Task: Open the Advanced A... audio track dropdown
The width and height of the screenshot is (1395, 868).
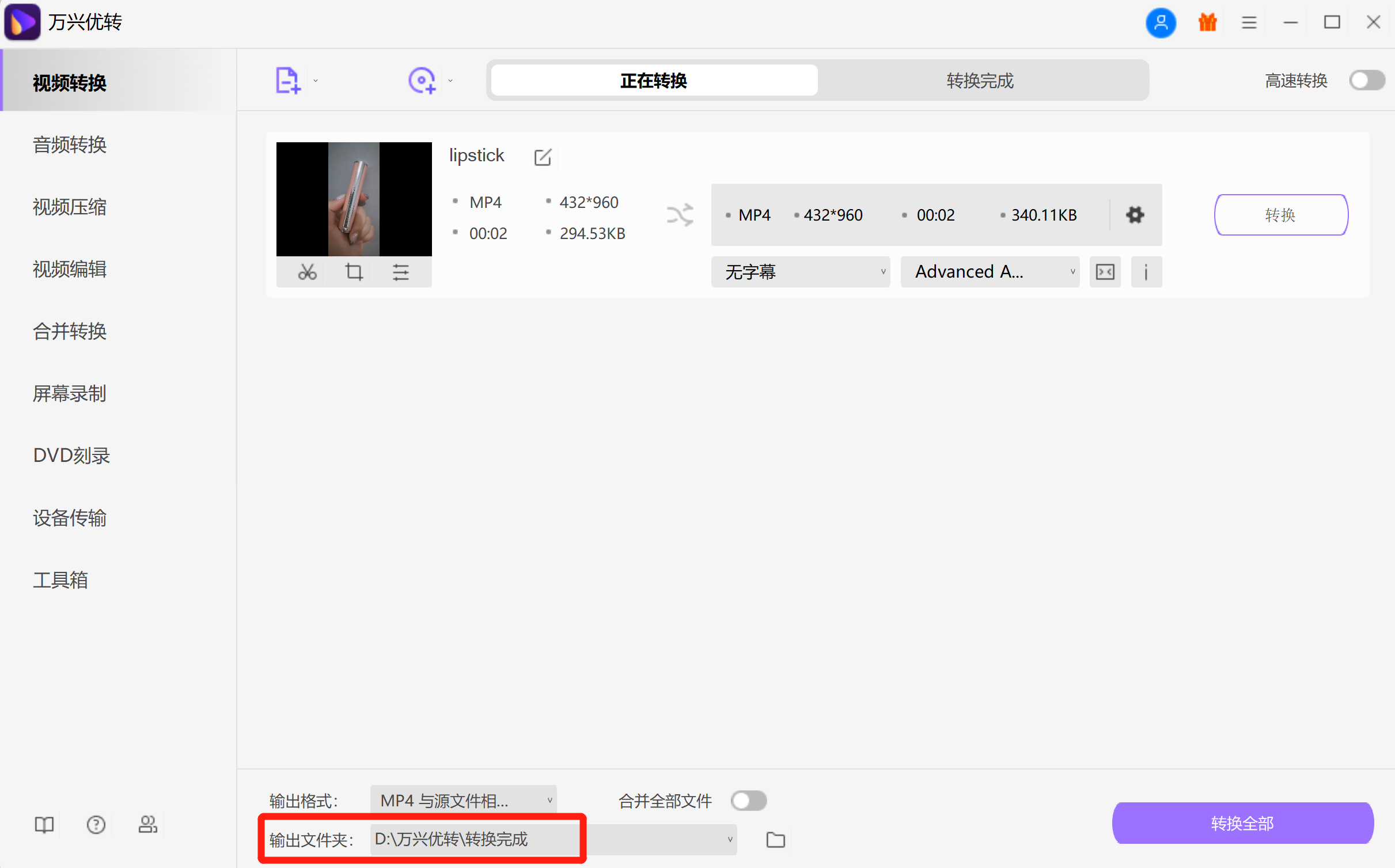Action: click(989, 272)
